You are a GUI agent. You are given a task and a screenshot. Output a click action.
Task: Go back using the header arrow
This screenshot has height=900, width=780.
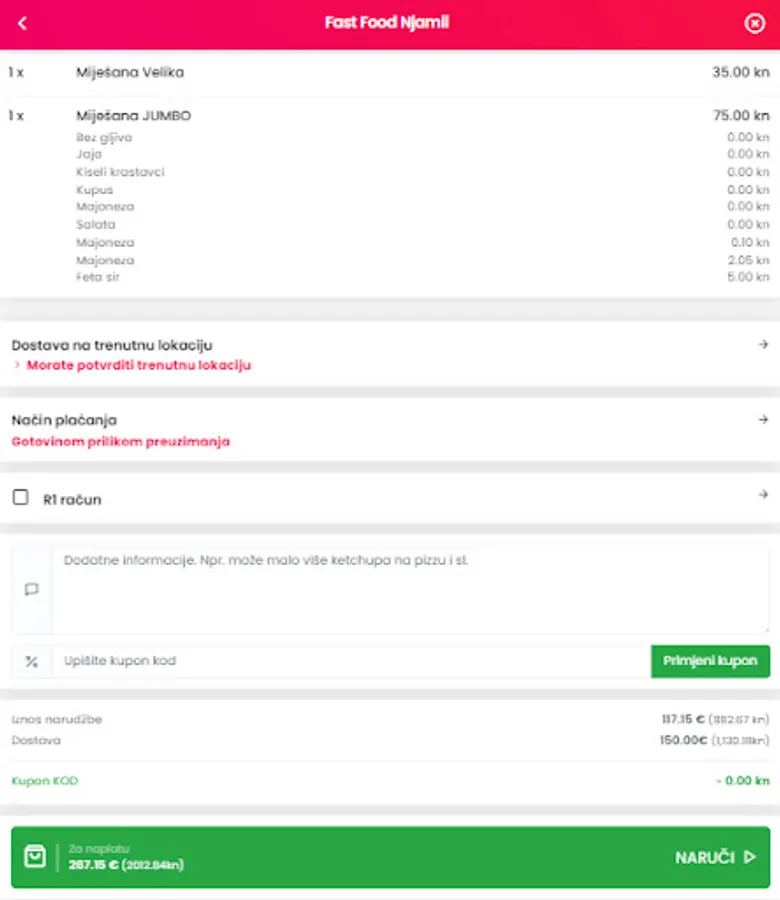23,23
